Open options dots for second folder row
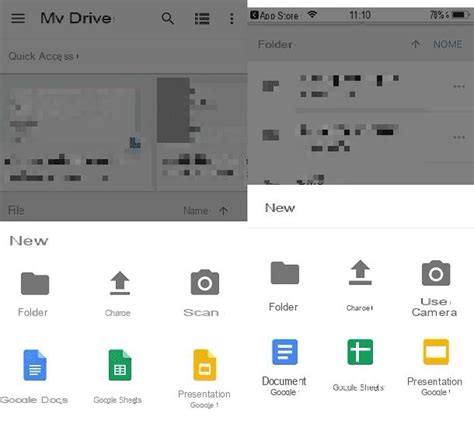Screen dimensions: 474x434 coord(459,137)
